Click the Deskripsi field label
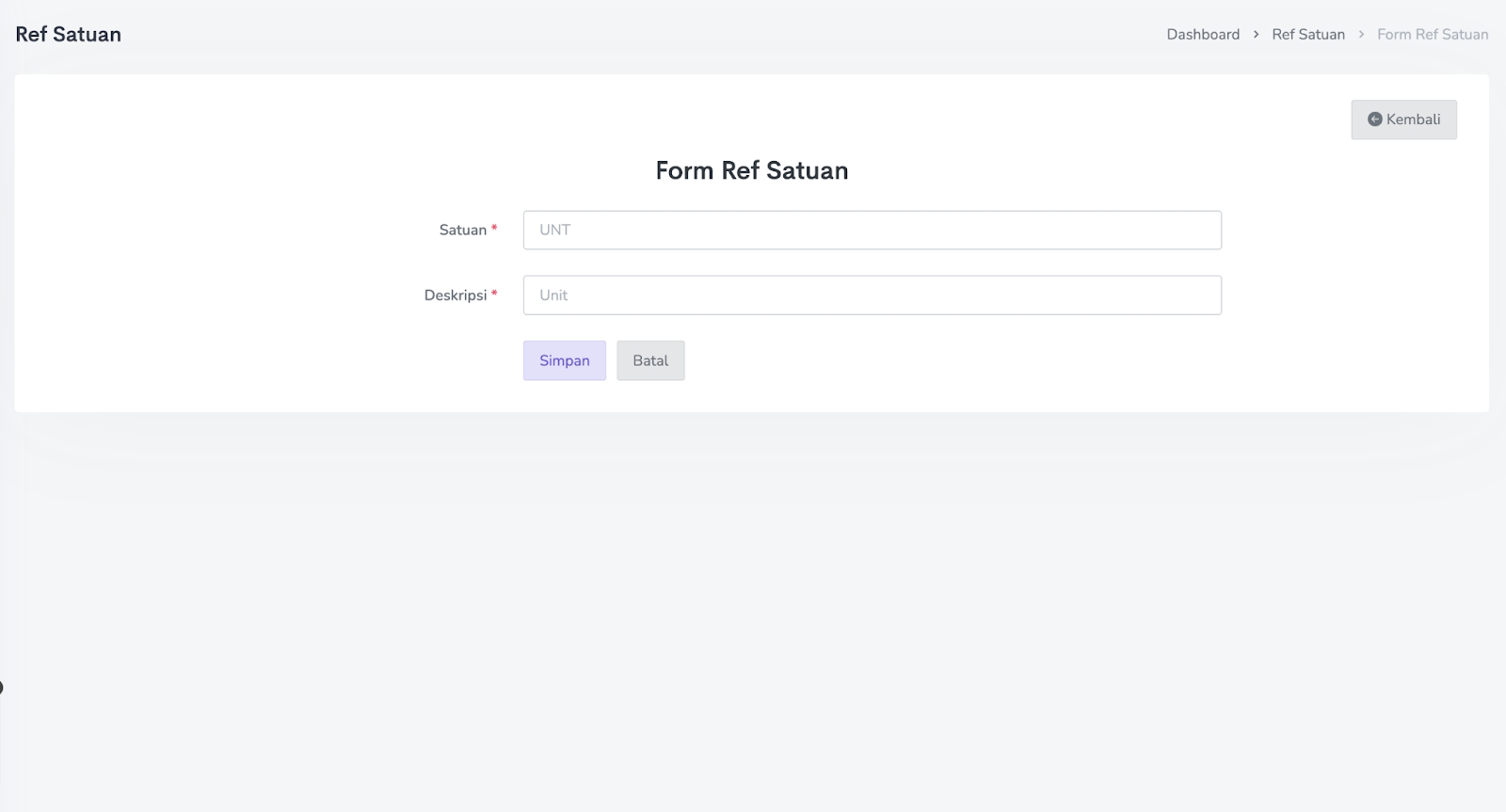The width and height of the screenshot is (1506, 812). [455, 295]
